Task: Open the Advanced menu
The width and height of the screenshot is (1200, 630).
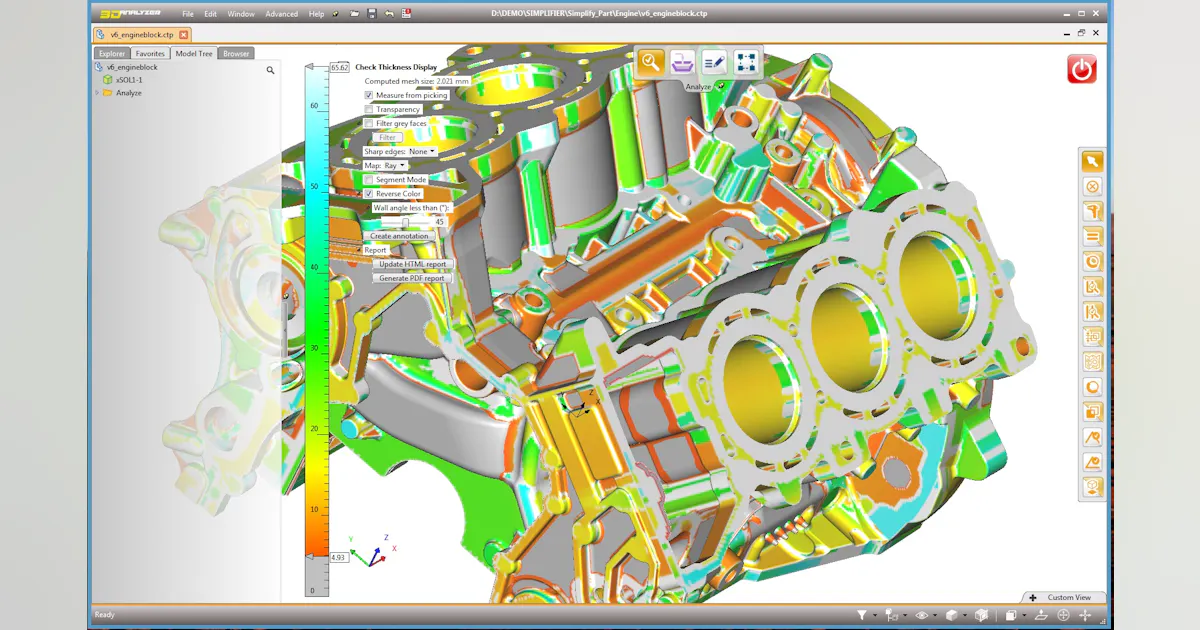Action: (x=282, y=14)
